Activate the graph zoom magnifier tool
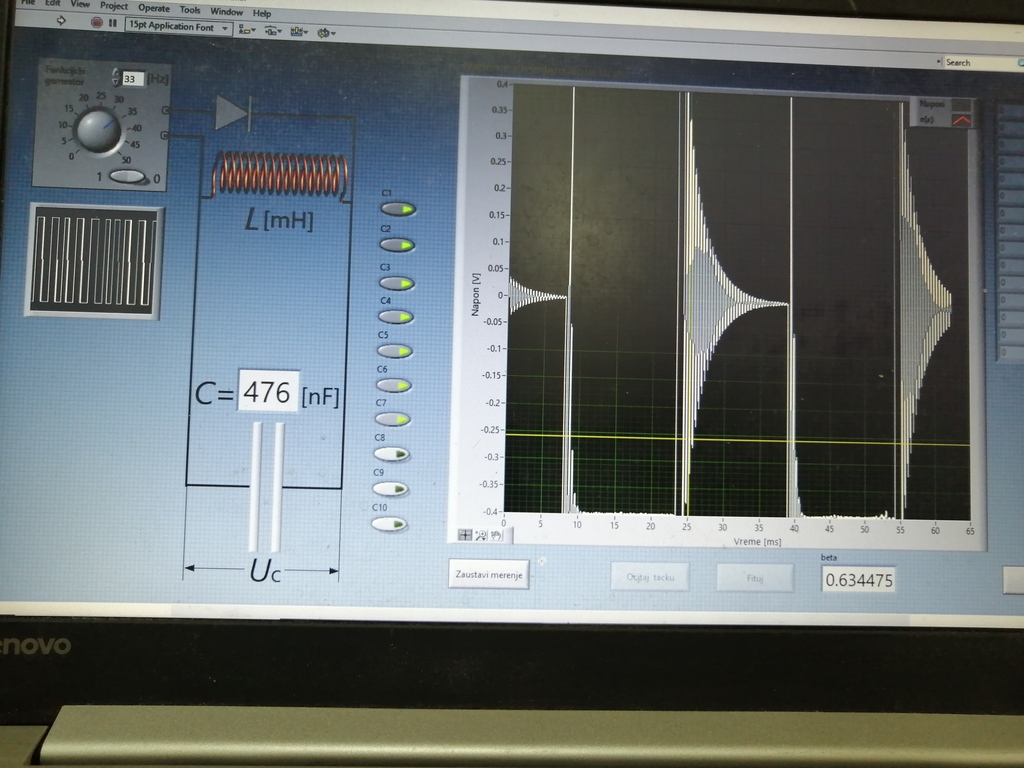The image size is (1024, 768). pos(480,535)
